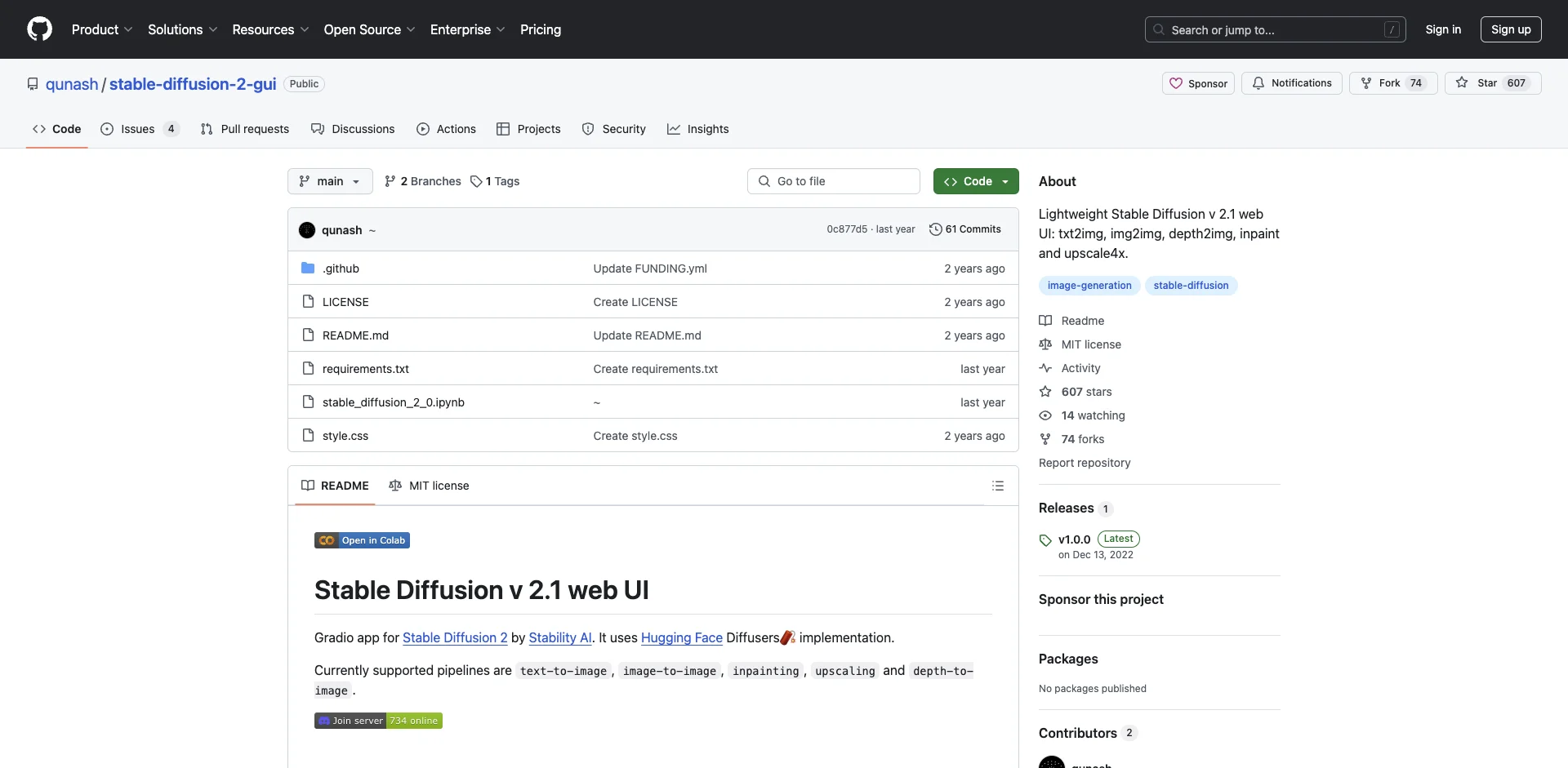Image resolution: width=1568 pixels, height=768 pixels.
Task: Expand the Enterprise menu
Action: [x=467, y=29]
